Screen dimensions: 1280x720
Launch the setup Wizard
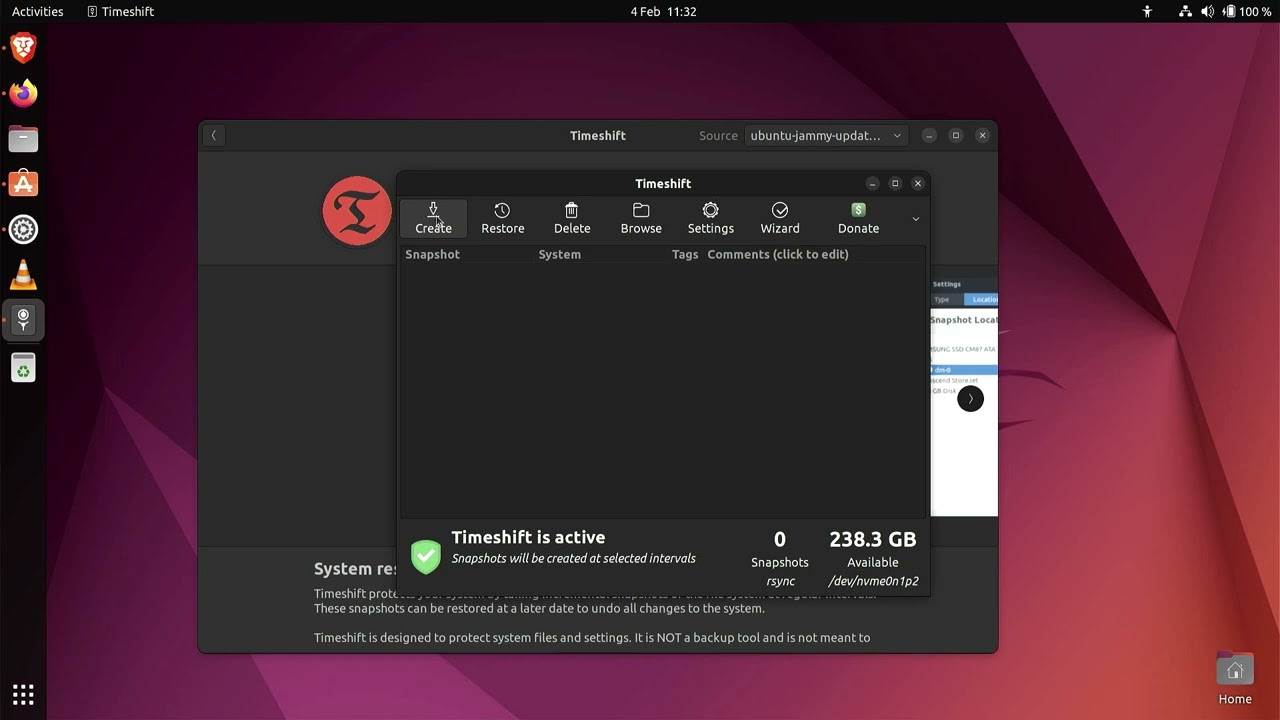point(780,218)
